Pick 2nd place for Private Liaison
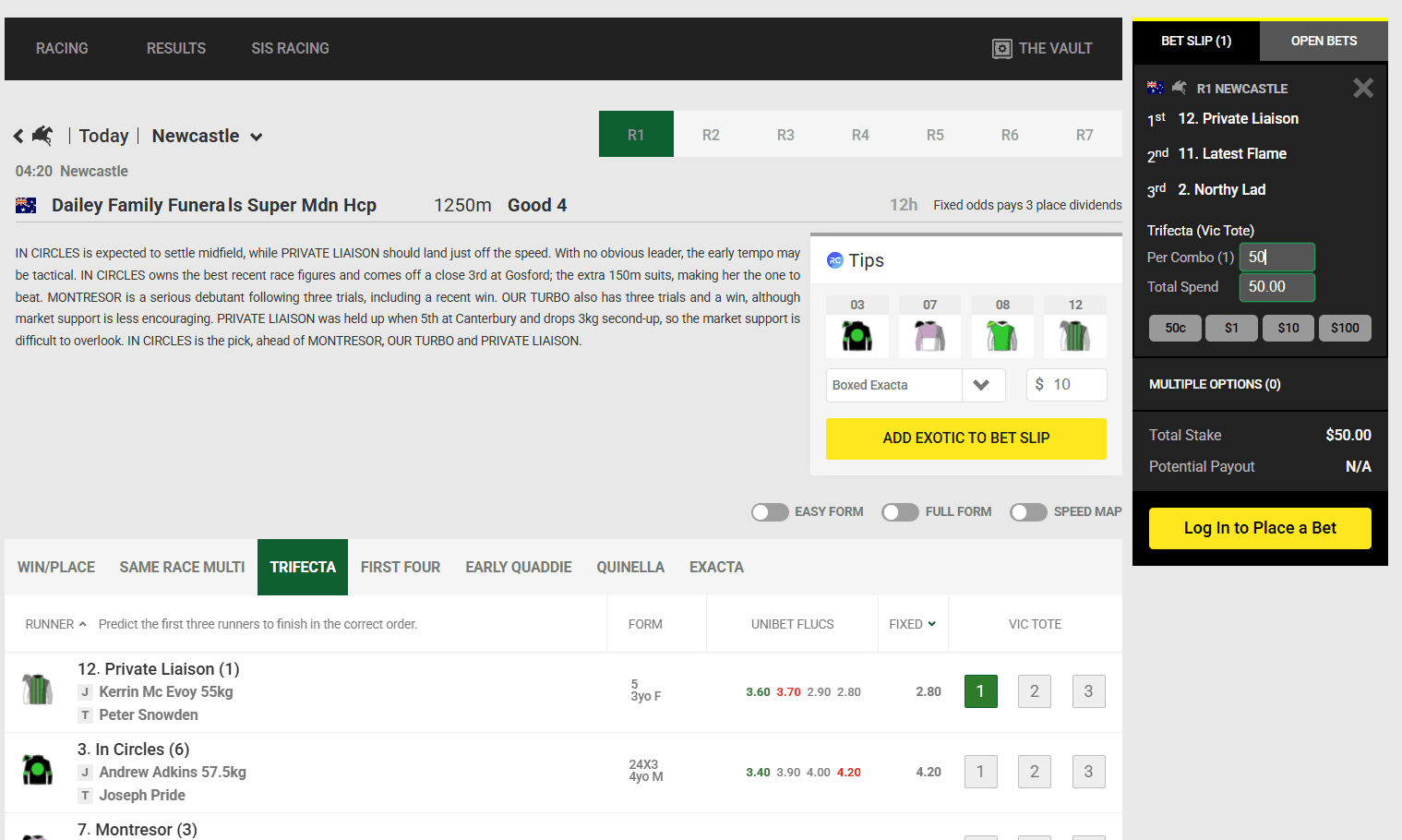Viewport: 1402px width, 840px height. point(1035,691)
